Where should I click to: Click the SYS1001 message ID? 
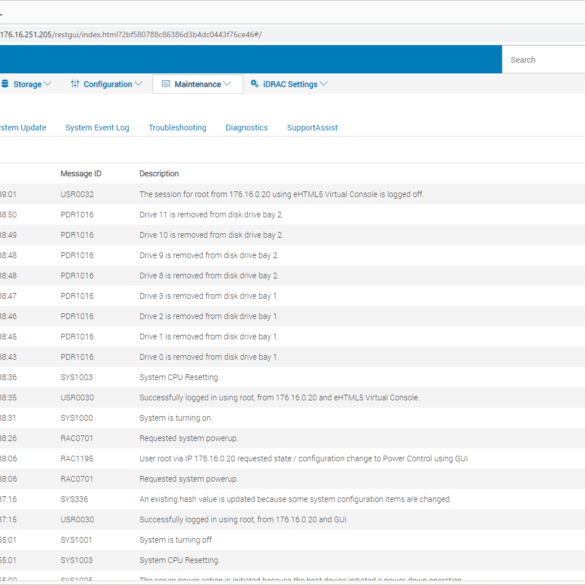(x=77, y=540)
